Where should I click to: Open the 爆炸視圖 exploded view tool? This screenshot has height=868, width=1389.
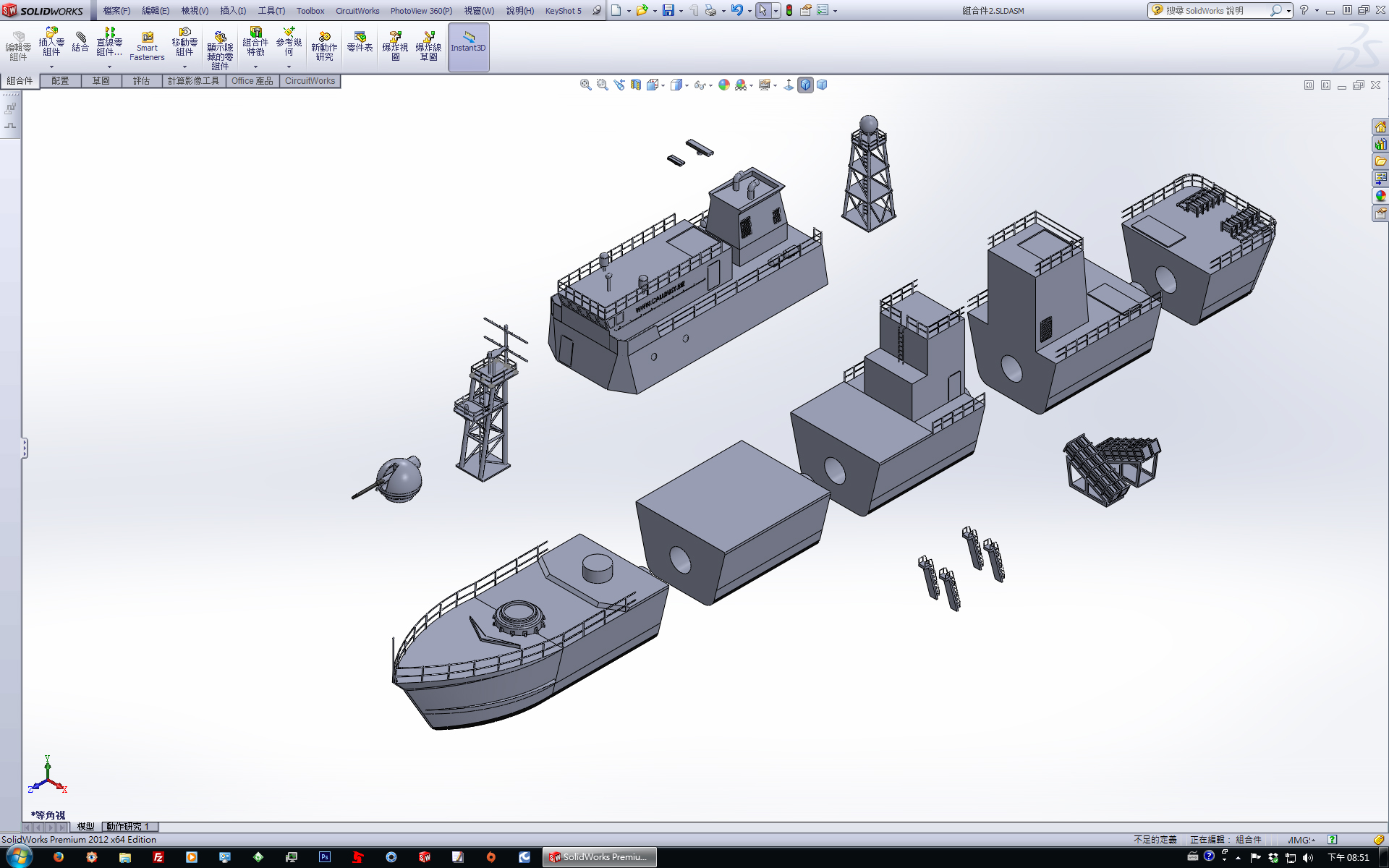395,46
